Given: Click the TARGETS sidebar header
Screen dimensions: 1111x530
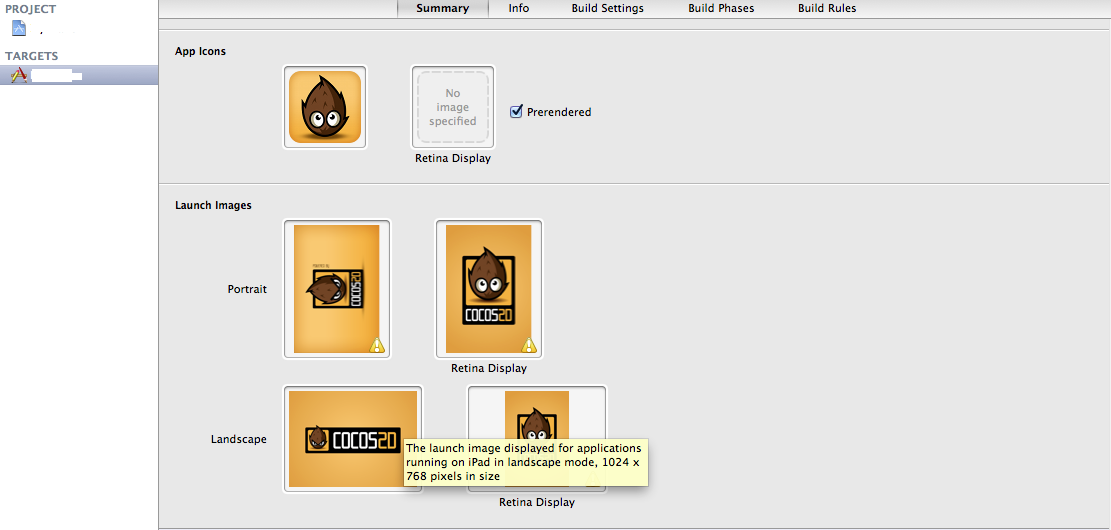Looking at the screenshot, I should coord(32,56).
